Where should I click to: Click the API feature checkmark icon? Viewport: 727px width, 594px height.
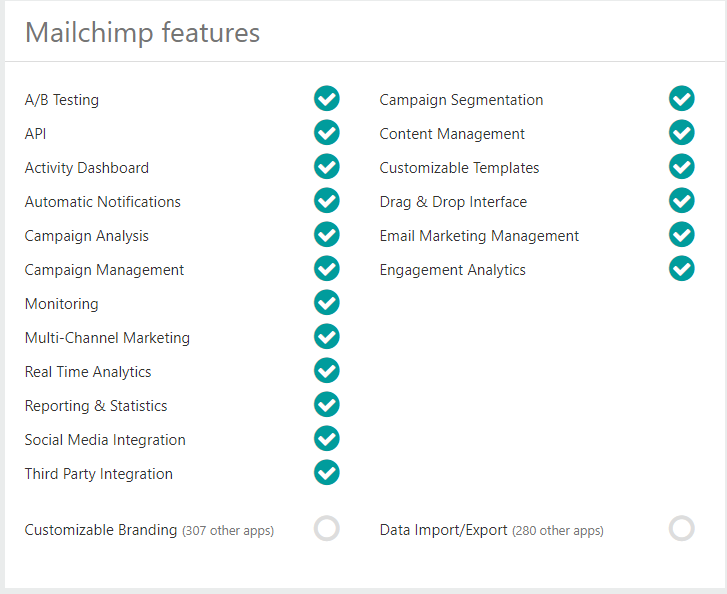coord(327,133)
